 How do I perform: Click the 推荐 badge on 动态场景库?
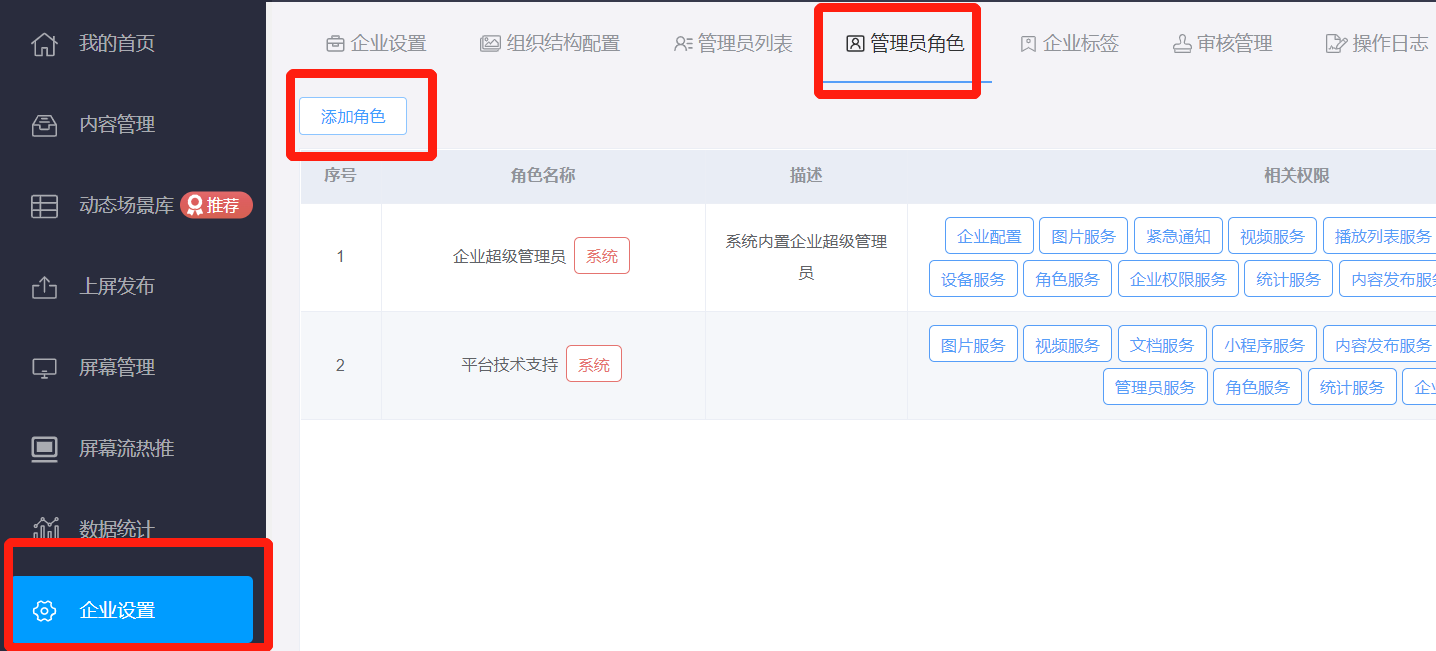[x=216, y=206]
